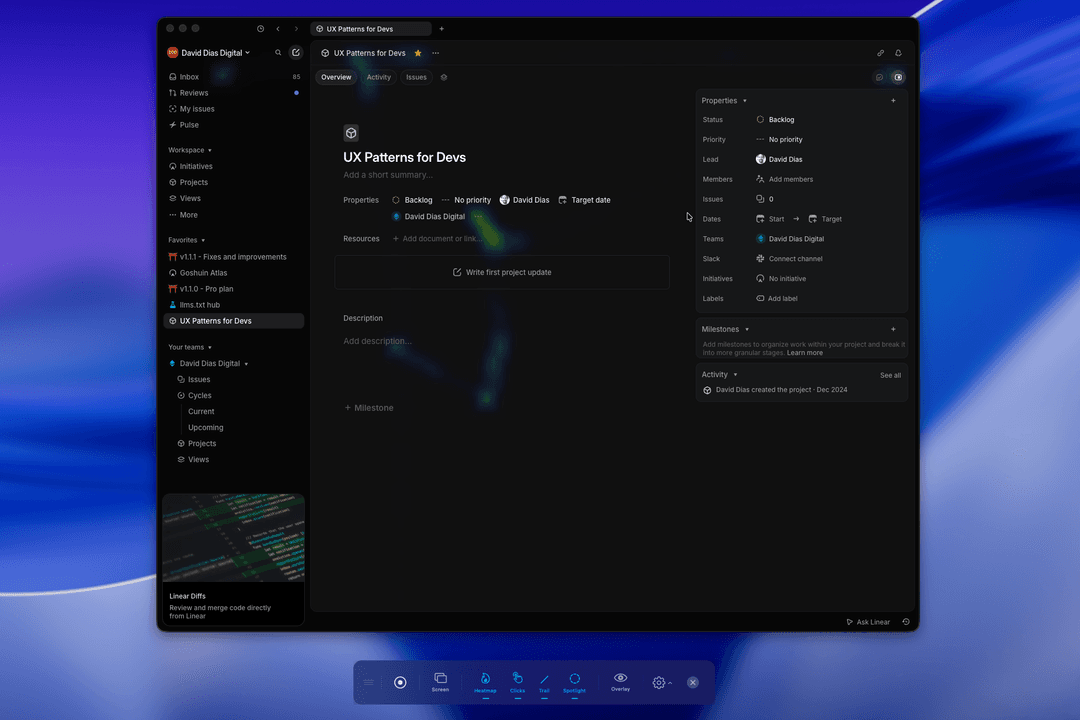Click Add a short summary field
The width and height of the screenshot is (1080, 720).
coord(388,175)
